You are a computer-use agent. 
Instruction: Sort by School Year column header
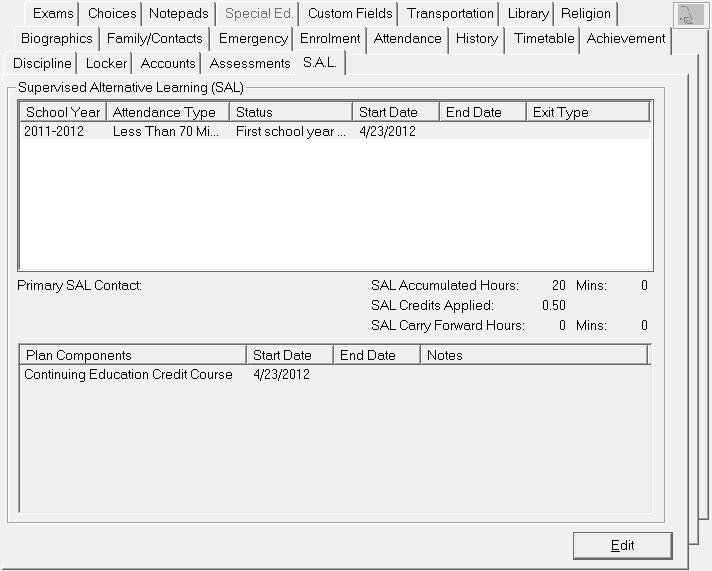[x=62, y=112]
